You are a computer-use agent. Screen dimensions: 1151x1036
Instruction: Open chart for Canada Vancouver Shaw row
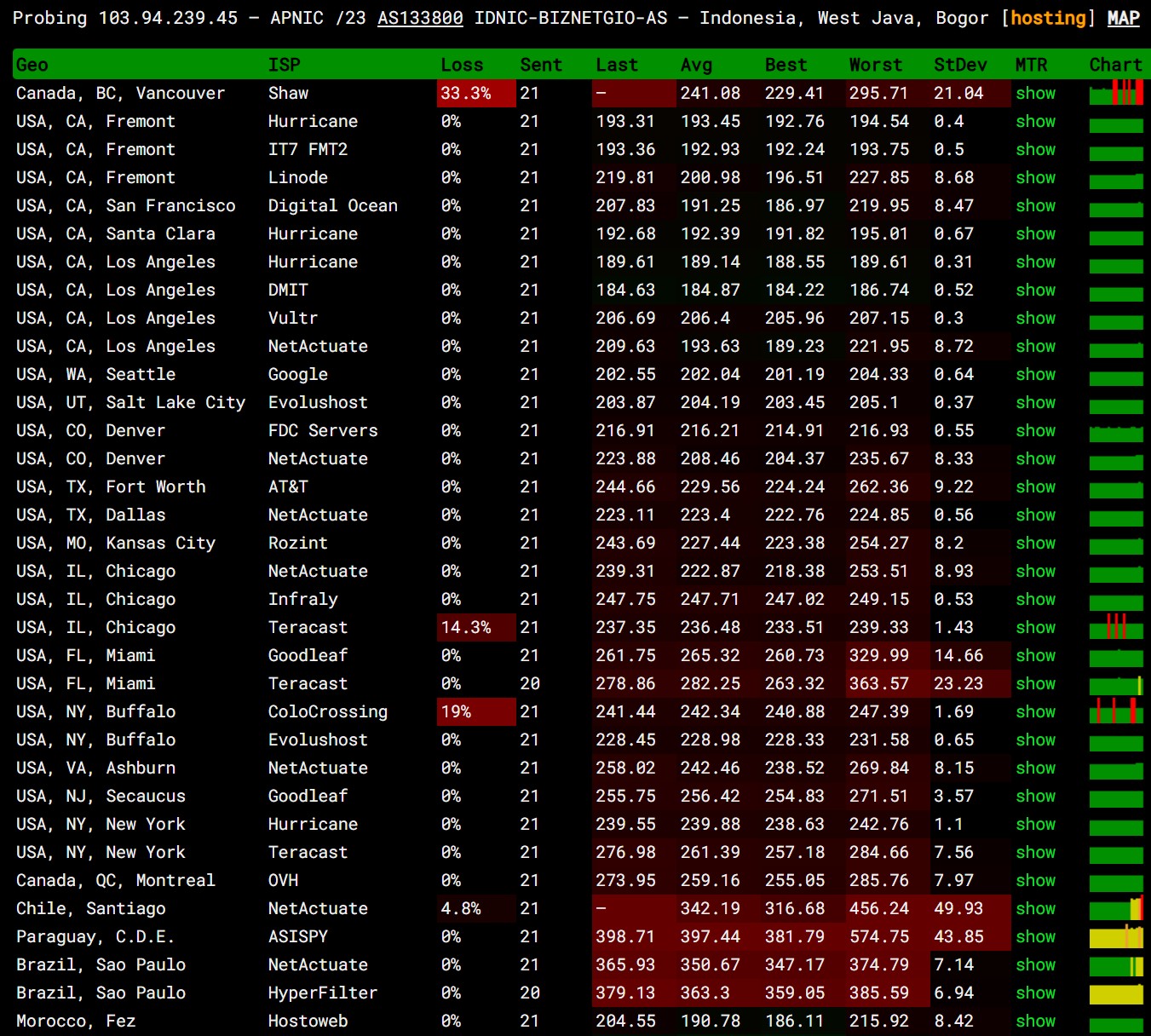[x=1116, y=93]
